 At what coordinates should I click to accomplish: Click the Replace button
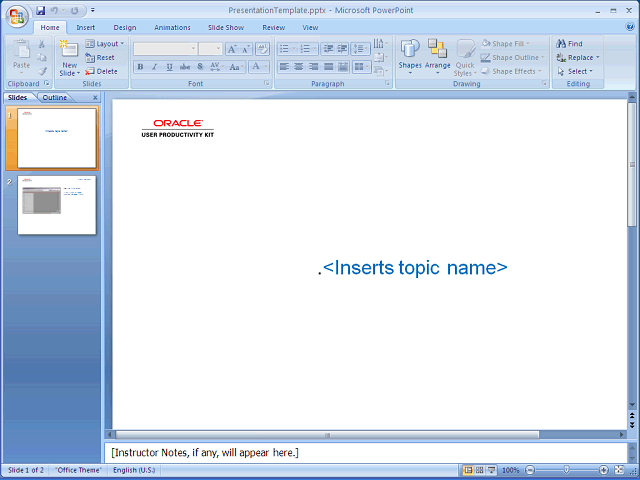[578, 58]
